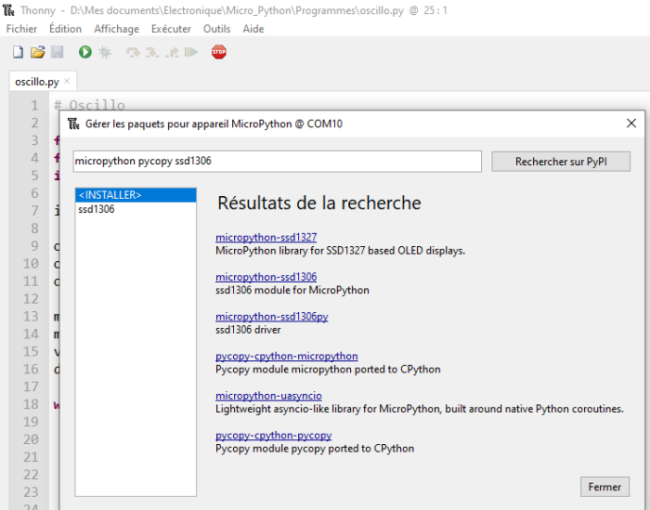Close the package manager dialog with the X

pos(631,123)
